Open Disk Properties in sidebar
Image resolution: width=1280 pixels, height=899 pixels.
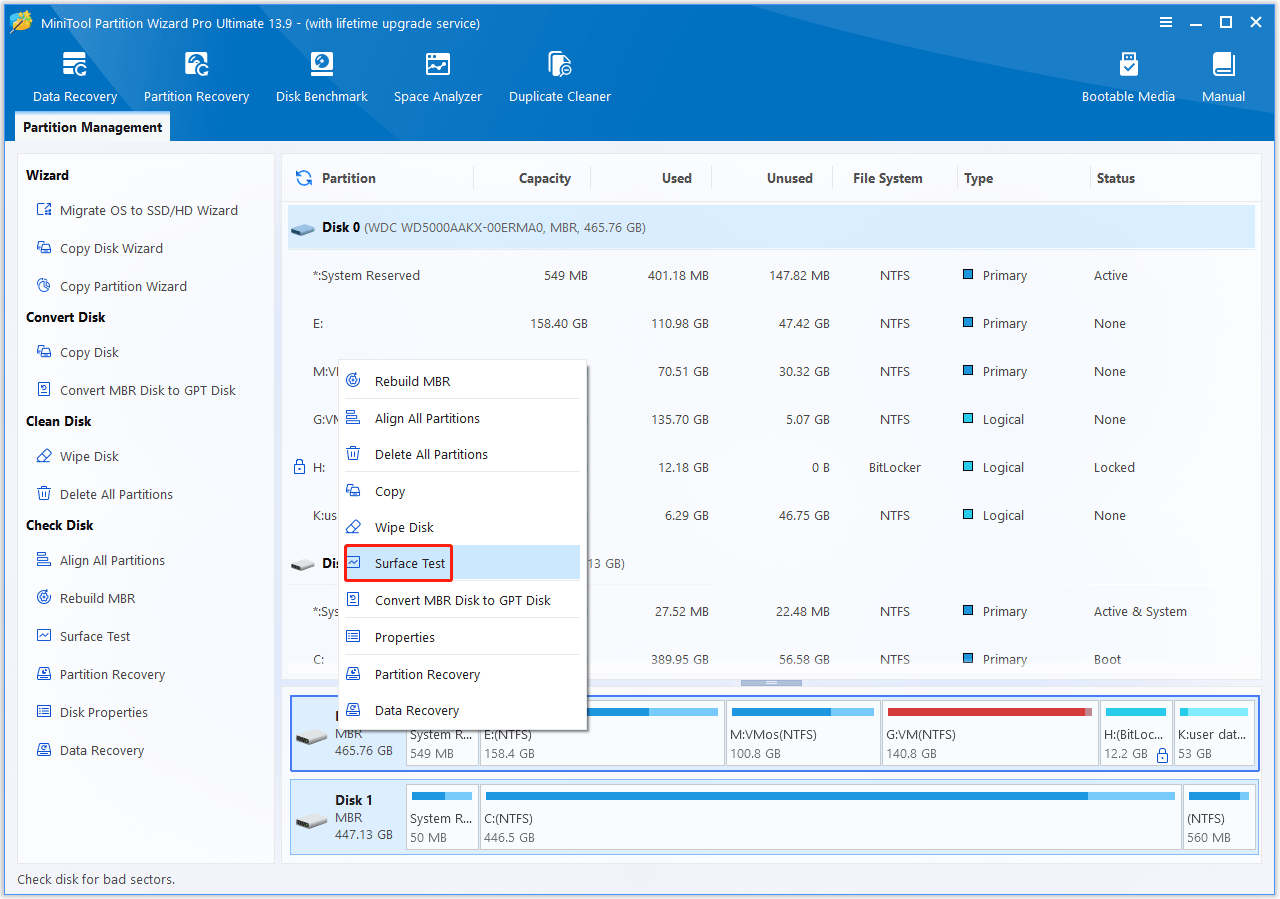[x=92, y=712]
